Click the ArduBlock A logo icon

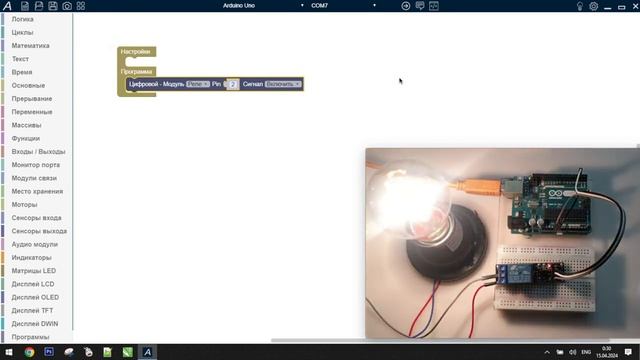pyautogui.click(x=7, y=6)
